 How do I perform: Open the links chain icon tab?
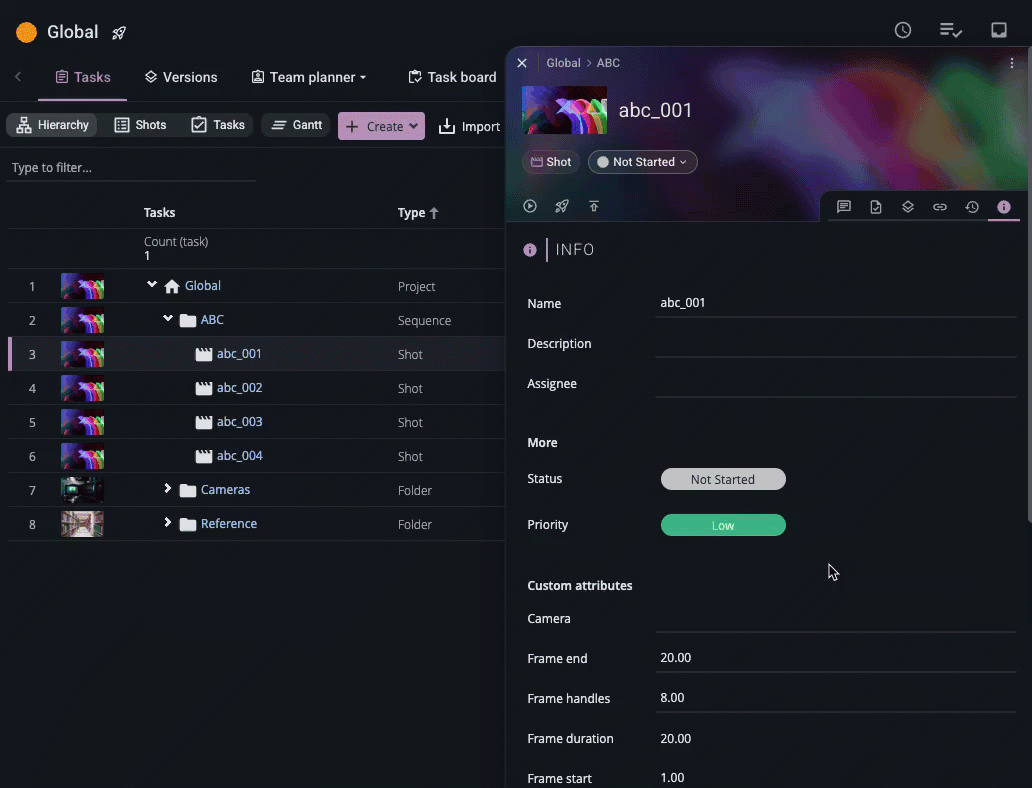(x=940, y=207)
